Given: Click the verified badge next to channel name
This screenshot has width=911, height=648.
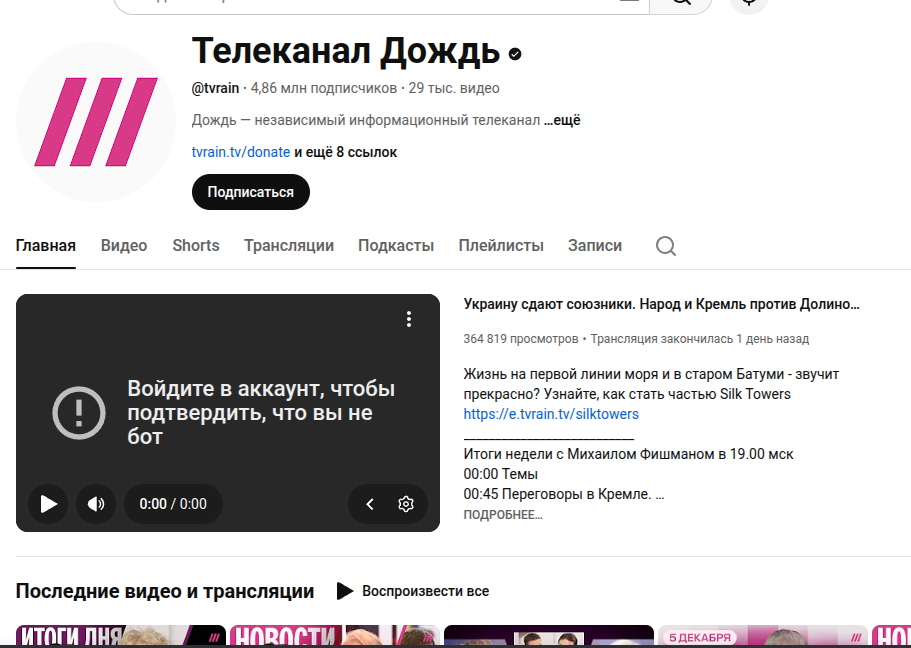Looking at the screenshot, I should (515, 54).
